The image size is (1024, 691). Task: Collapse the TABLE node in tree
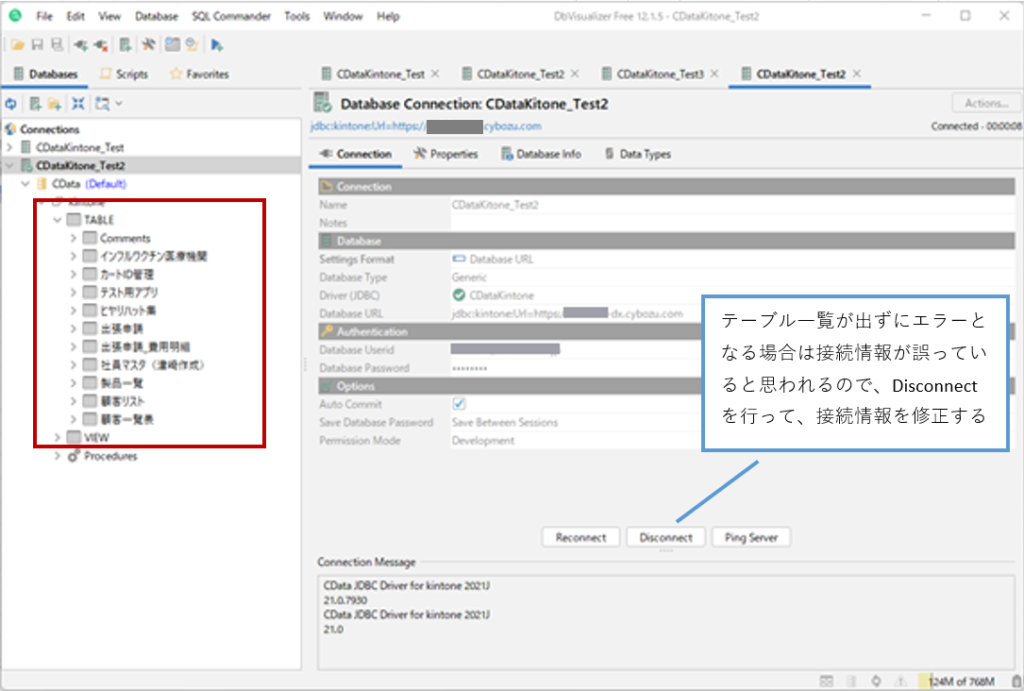57,220
